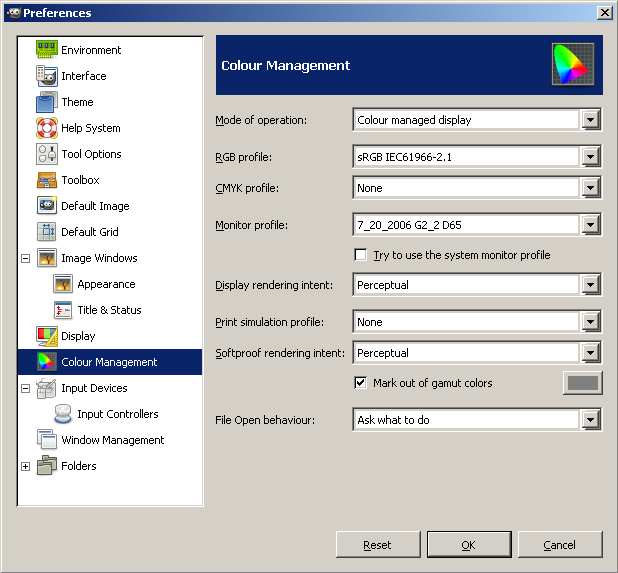Click the Interface icon in sidebar

(x=47, y=76)
